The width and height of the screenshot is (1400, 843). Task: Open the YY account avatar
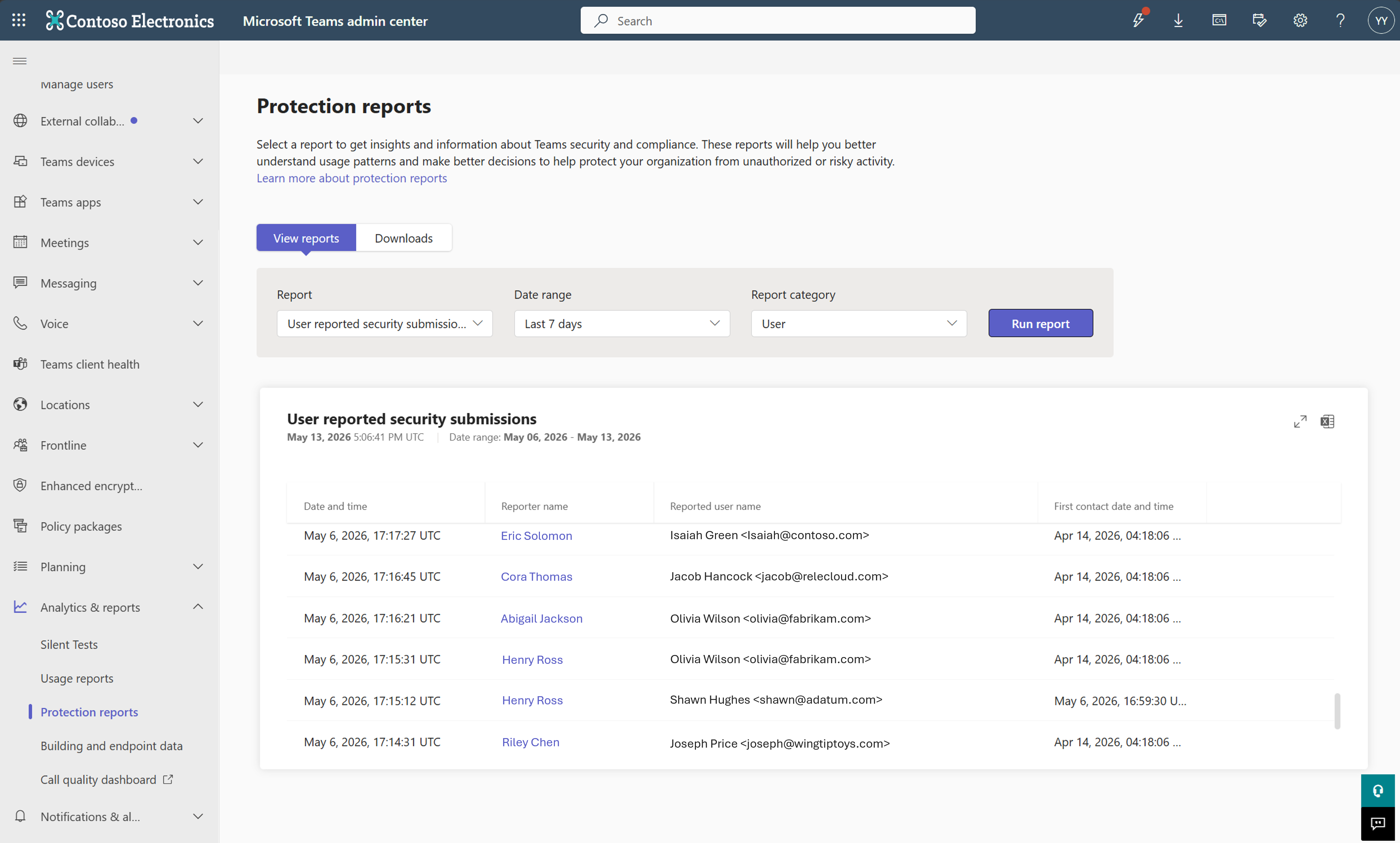click(1381, 20)
